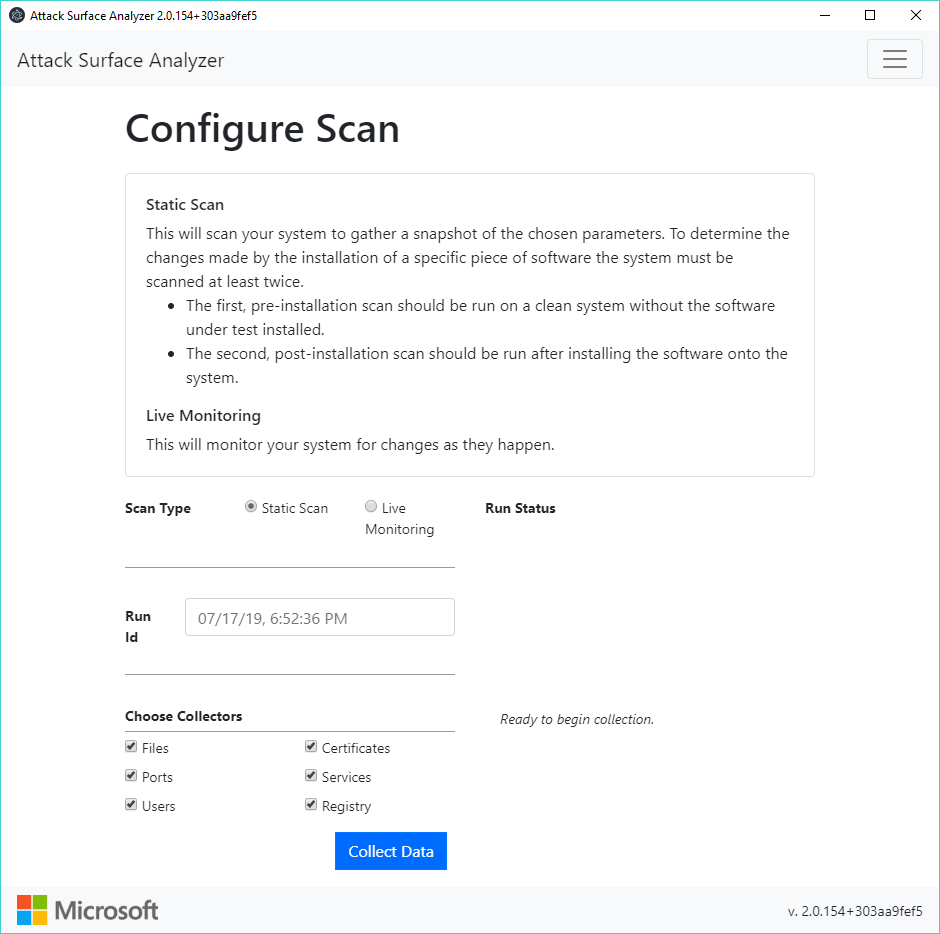
Task: Open the hamburger navigation menu
Action: coord(894,59)
